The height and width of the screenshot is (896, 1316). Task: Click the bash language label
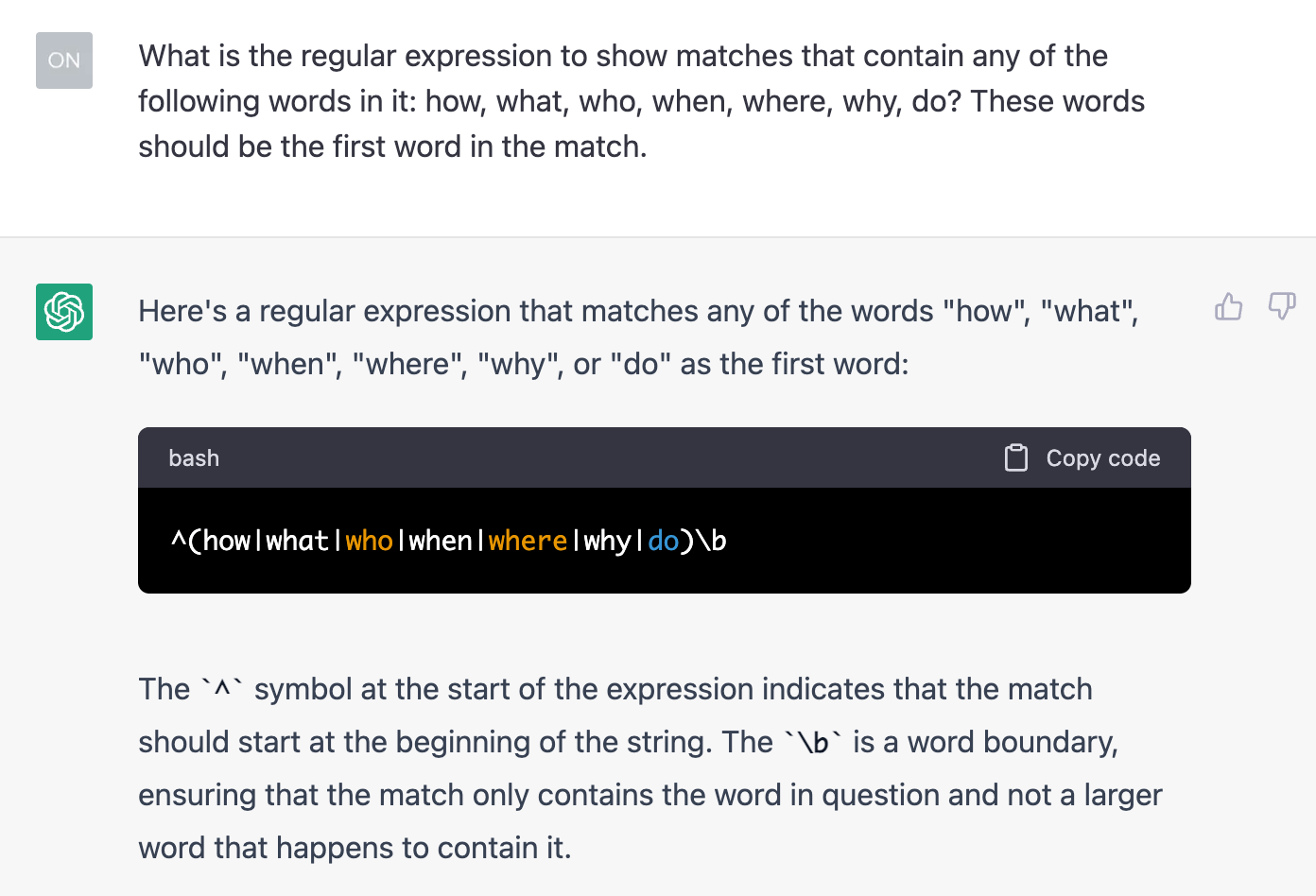pyautogui.click(x=194, y=458)
